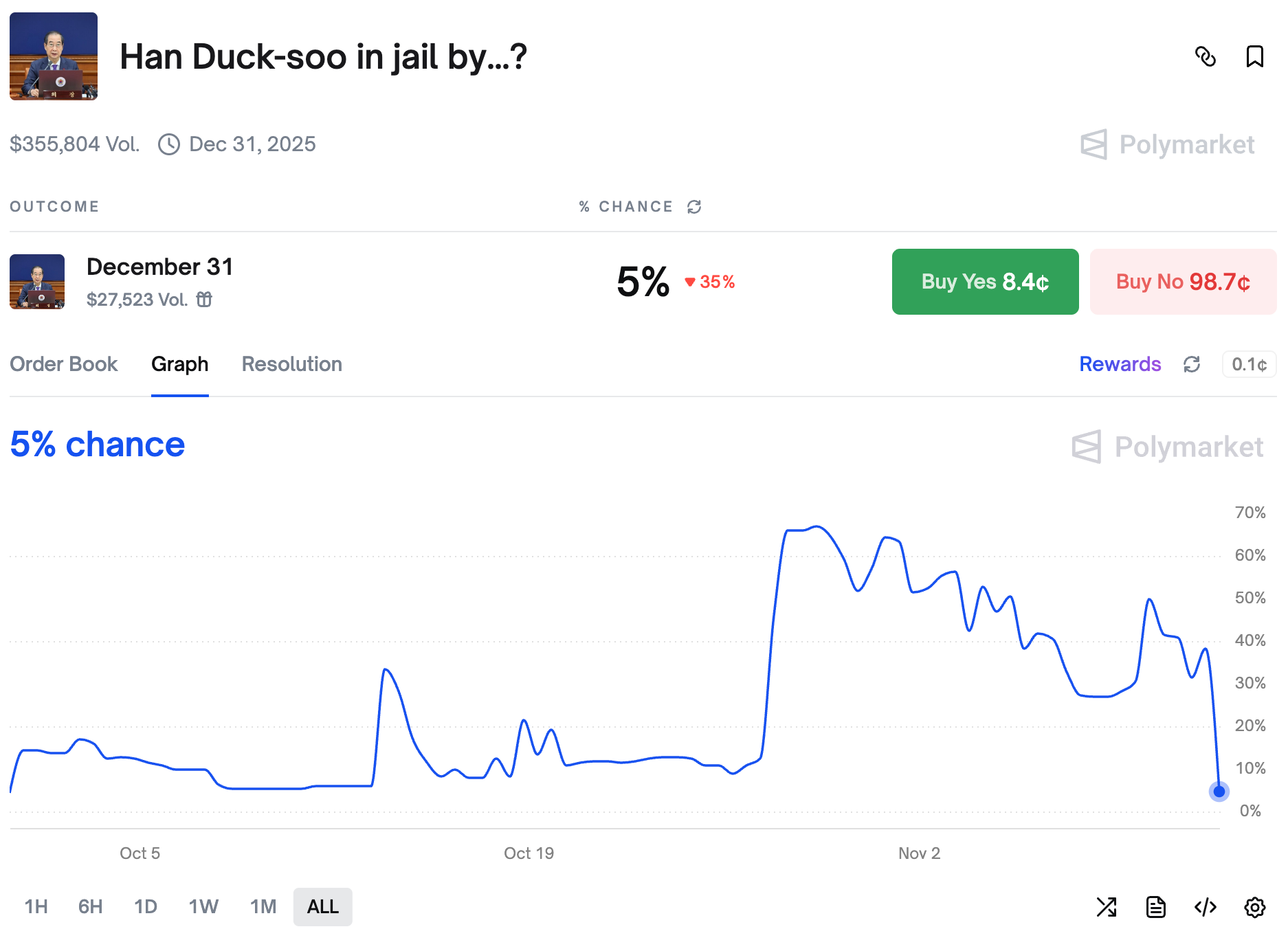The width and height of the screenshot is (1288, 940).
Task: Select the 1H time range
Action: click(36, 907)
